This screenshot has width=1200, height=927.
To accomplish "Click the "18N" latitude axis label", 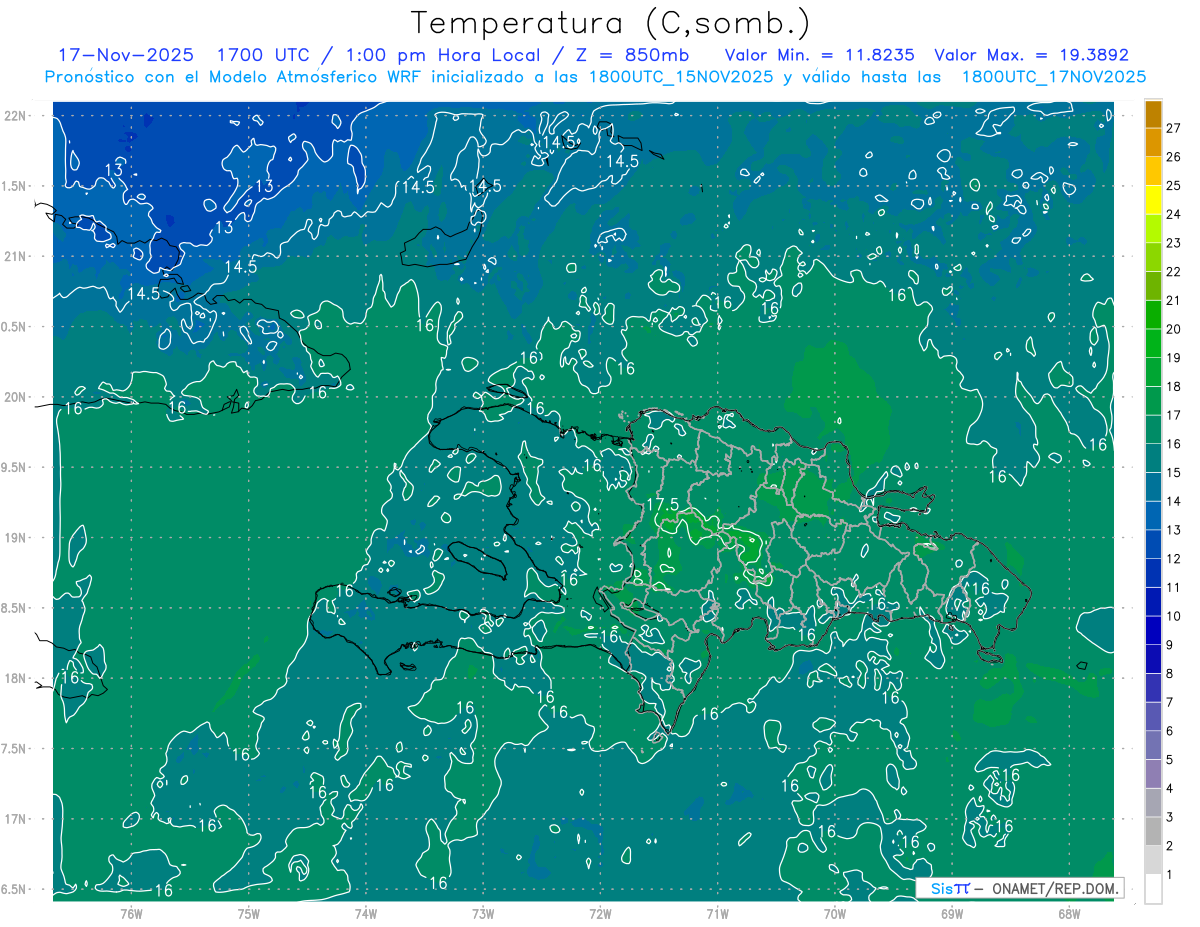I will 16,679.
